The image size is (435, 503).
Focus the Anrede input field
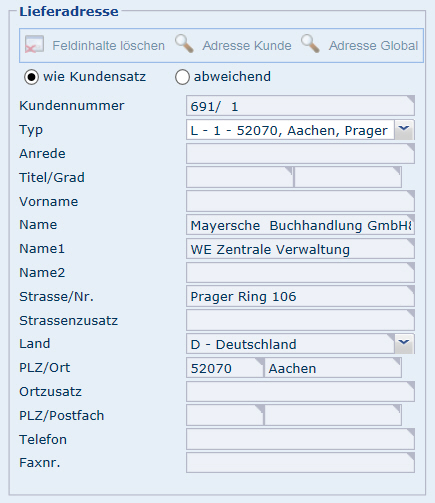pyautogui.click(x=300, y=154)
